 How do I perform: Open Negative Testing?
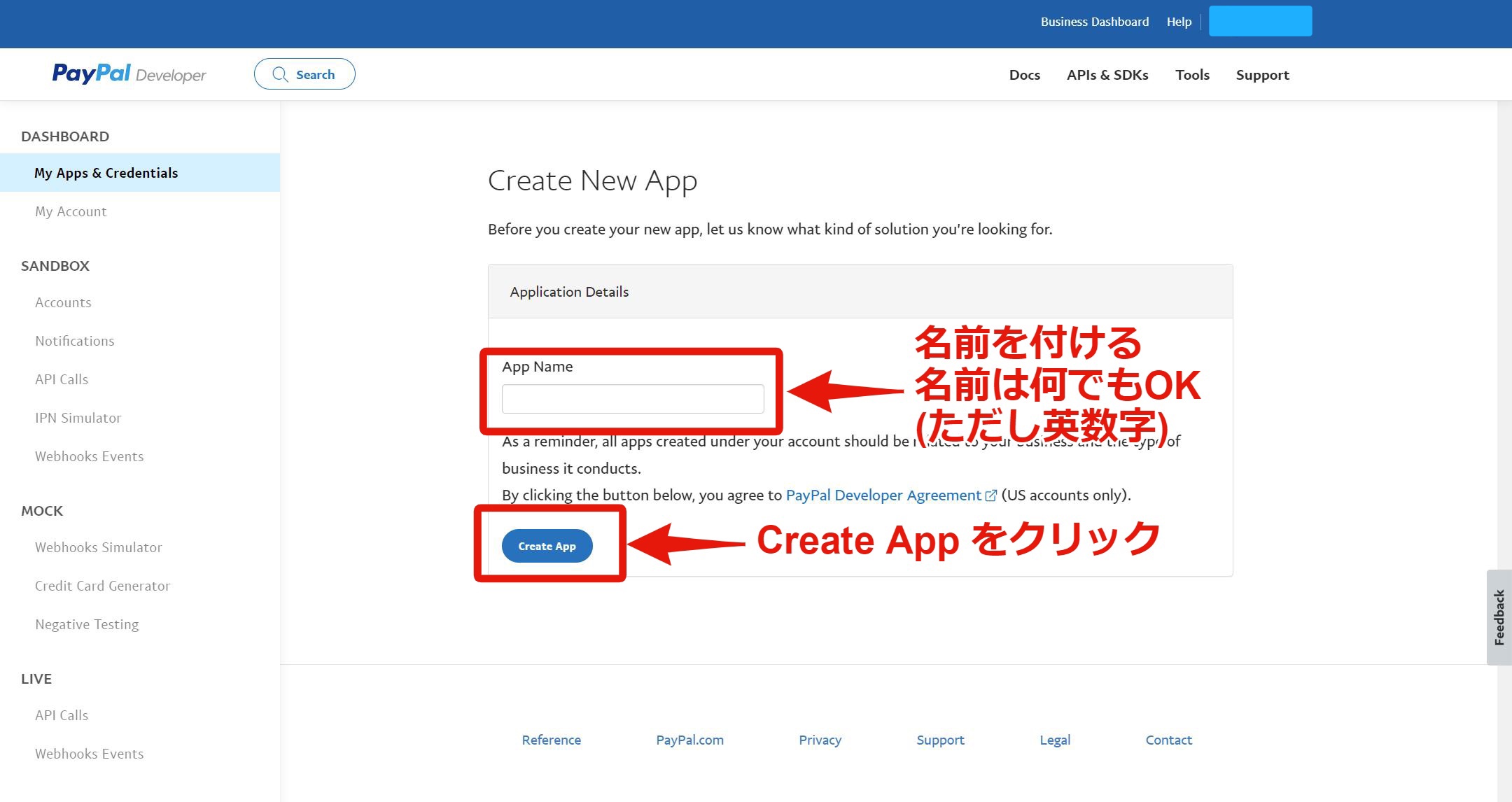(87, 624)
